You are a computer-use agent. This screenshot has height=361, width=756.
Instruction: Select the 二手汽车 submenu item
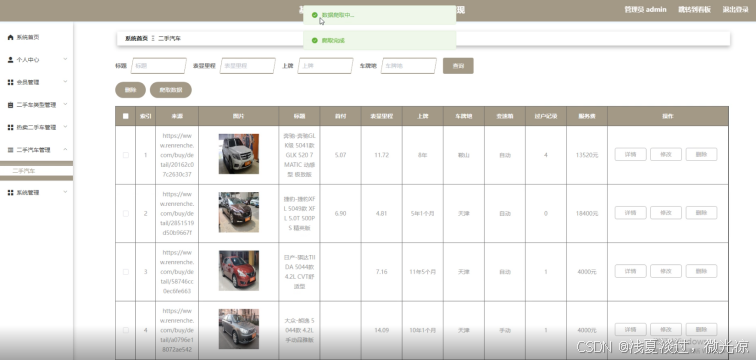pyautogui.click(x=37, y=171)
